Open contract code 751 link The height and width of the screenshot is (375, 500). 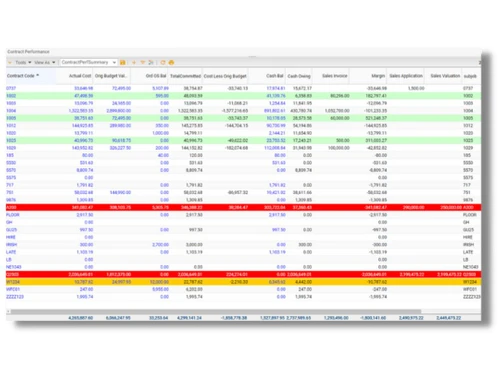[x=10, y=192]
